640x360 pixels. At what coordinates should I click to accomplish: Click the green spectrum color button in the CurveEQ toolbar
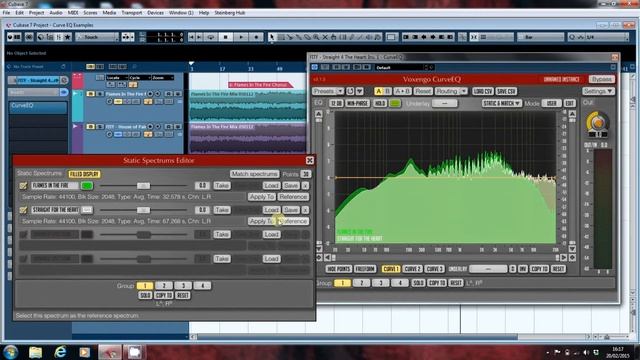(x=395, y=103)
